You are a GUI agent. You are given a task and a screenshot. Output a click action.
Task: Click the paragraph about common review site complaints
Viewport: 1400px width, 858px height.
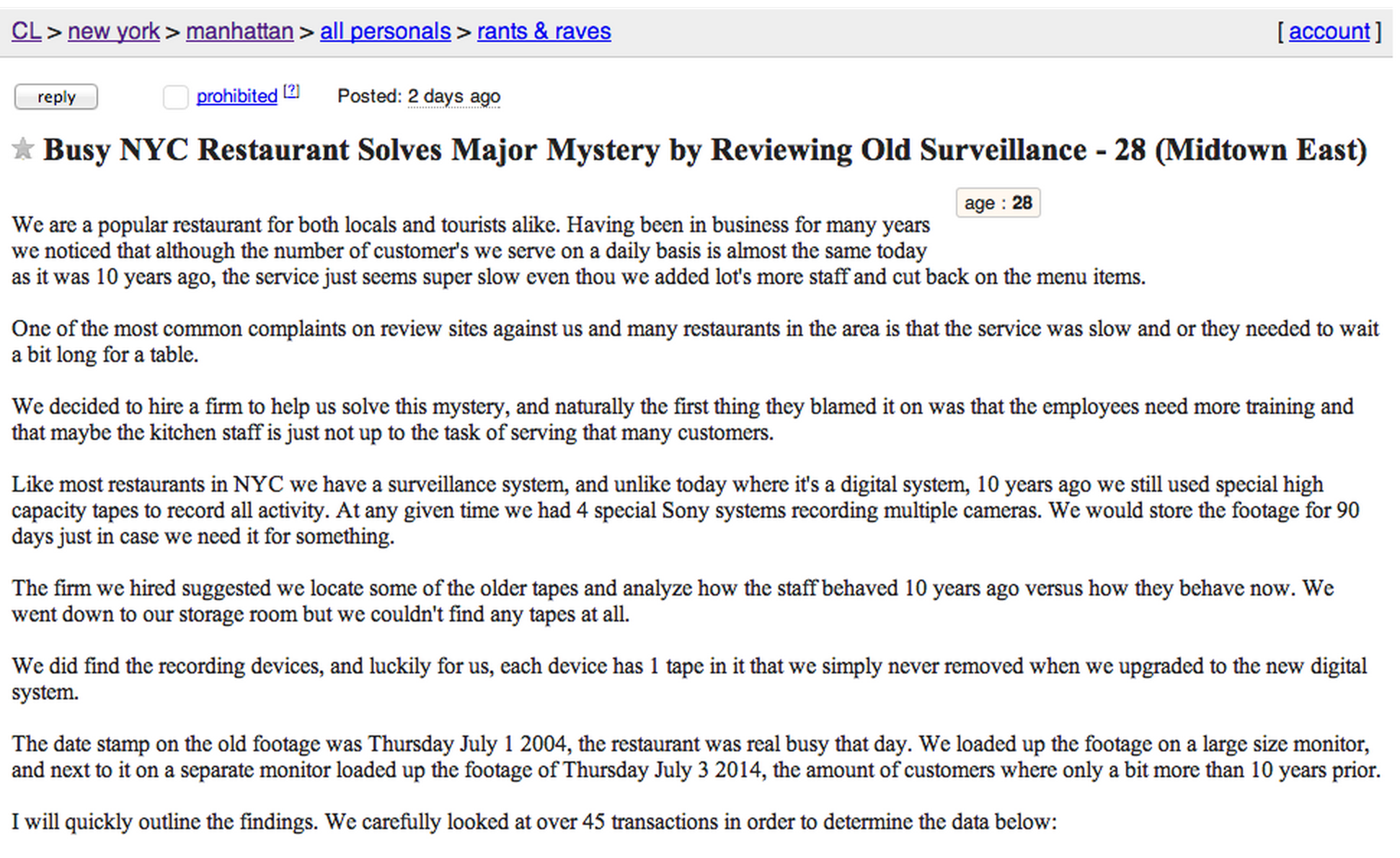pos(695,342)
